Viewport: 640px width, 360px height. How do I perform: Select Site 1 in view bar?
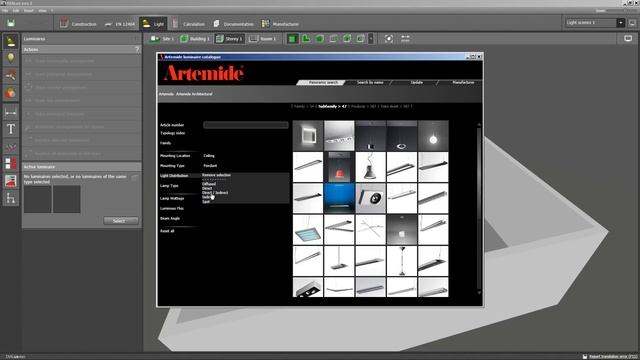(x=162, y=39)
